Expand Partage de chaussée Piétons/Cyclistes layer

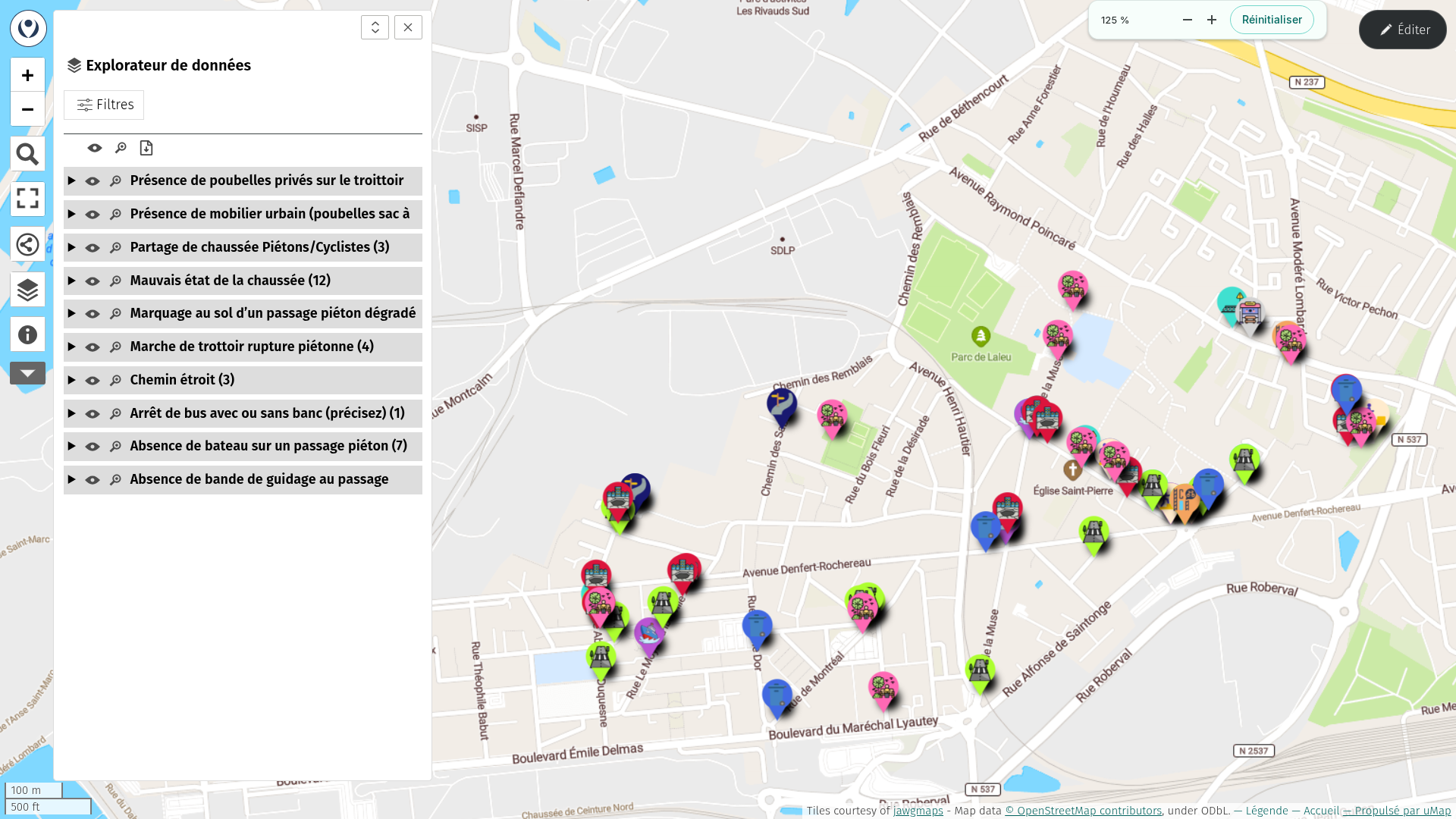click(x=71, y=247)
